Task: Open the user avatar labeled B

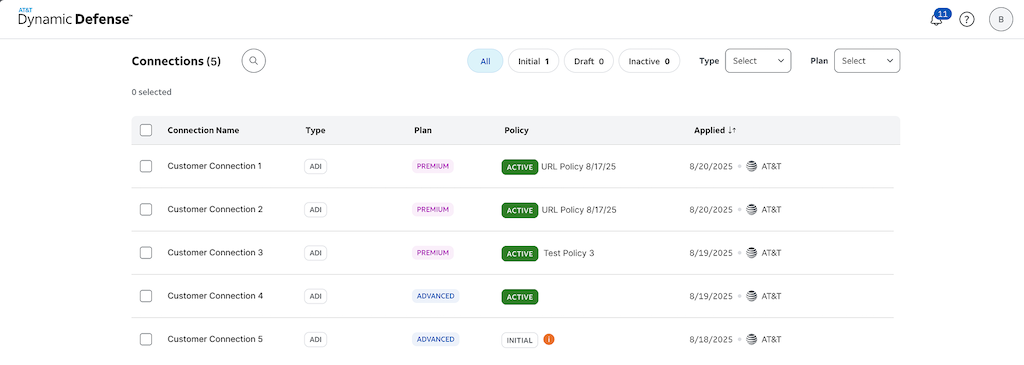Action: pos(1000,20)
